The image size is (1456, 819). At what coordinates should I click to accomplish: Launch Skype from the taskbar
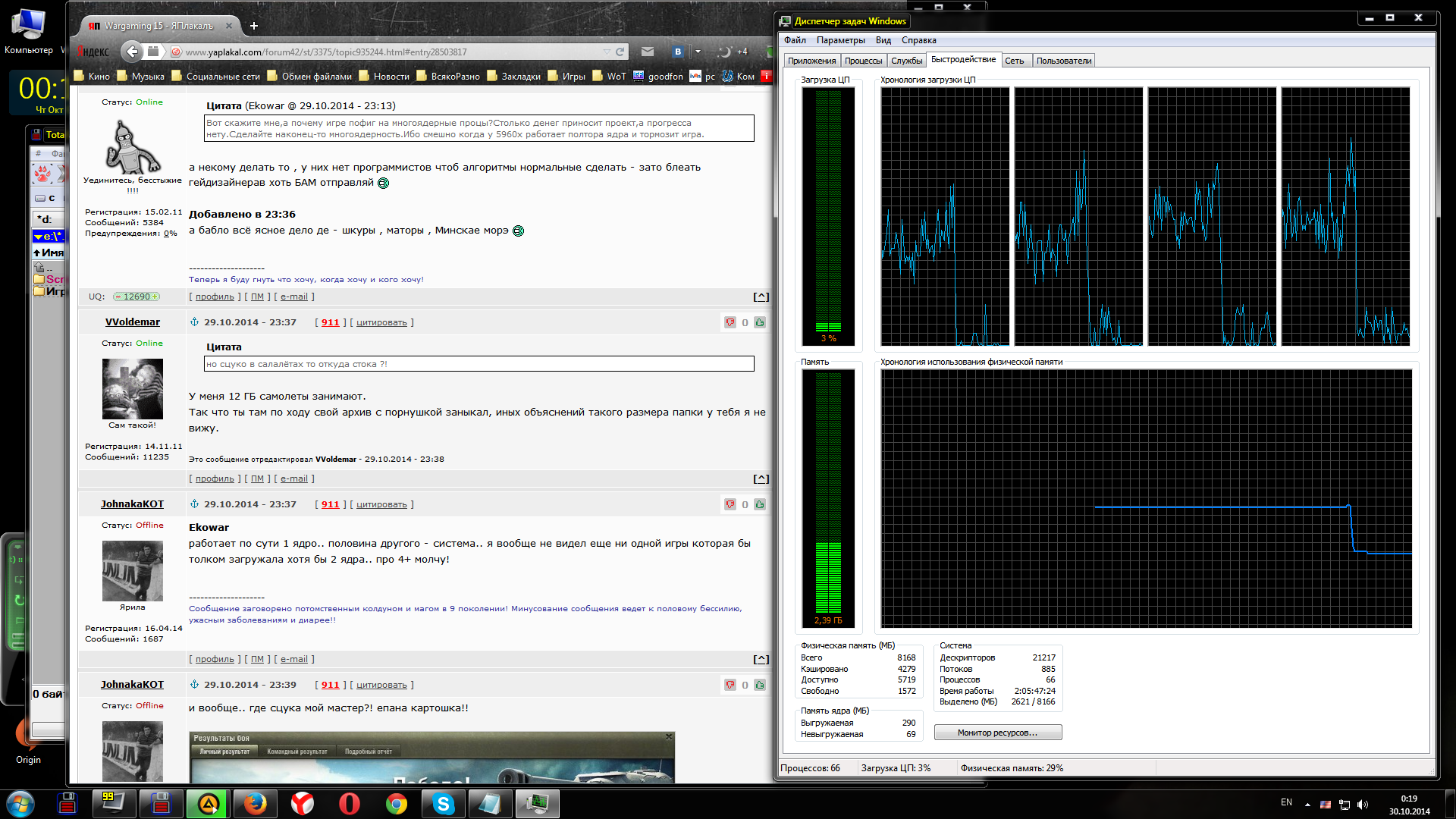pos(444,804)
